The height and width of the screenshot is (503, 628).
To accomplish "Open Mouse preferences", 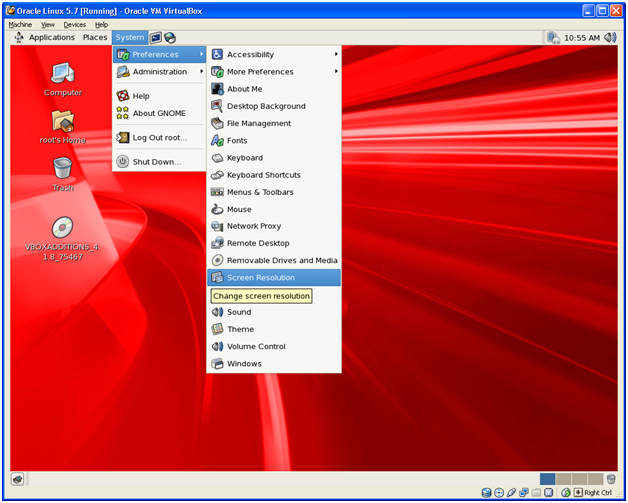I will point(274,209).
